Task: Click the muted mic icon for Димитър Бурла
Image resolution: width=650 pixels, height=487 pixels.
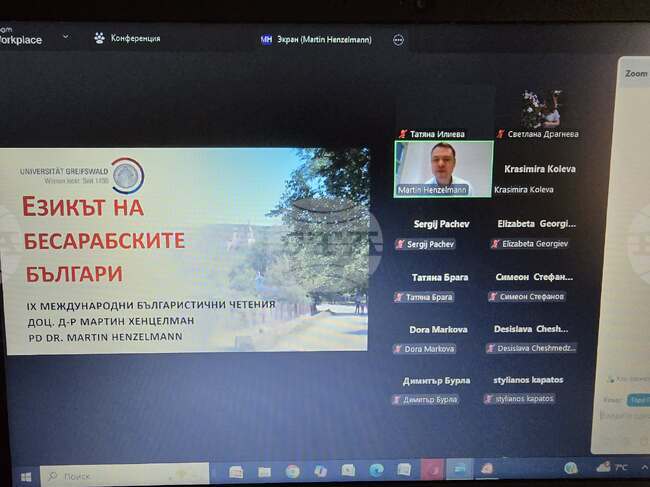Action: 397,400
